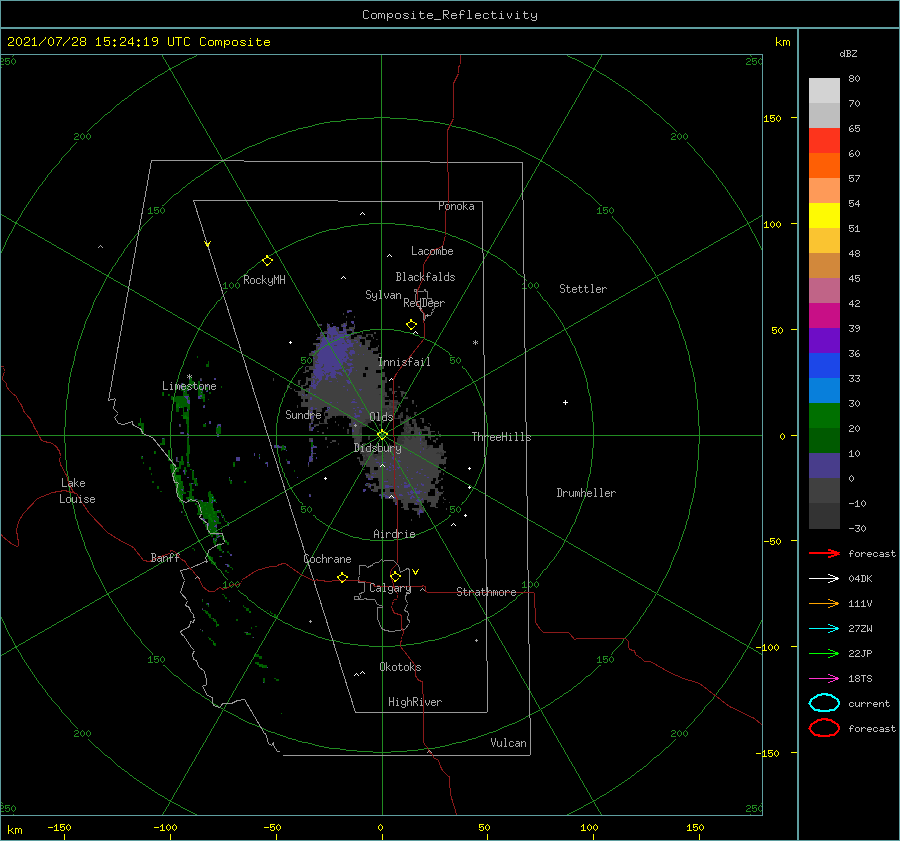Screen dimensions: 900x841
Task: Click the Airdrie label
Action: [x=394, y=534]
